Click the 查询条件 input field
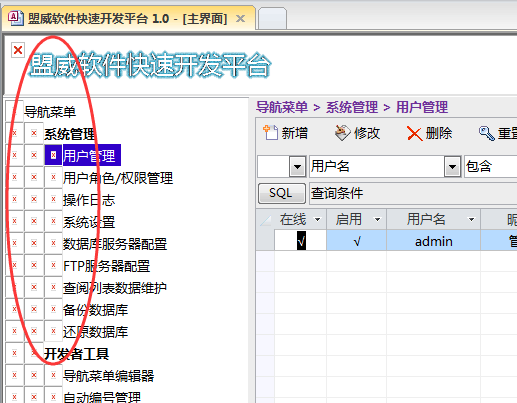The height and width of the screenshot is (403, 517). [413, 193]
